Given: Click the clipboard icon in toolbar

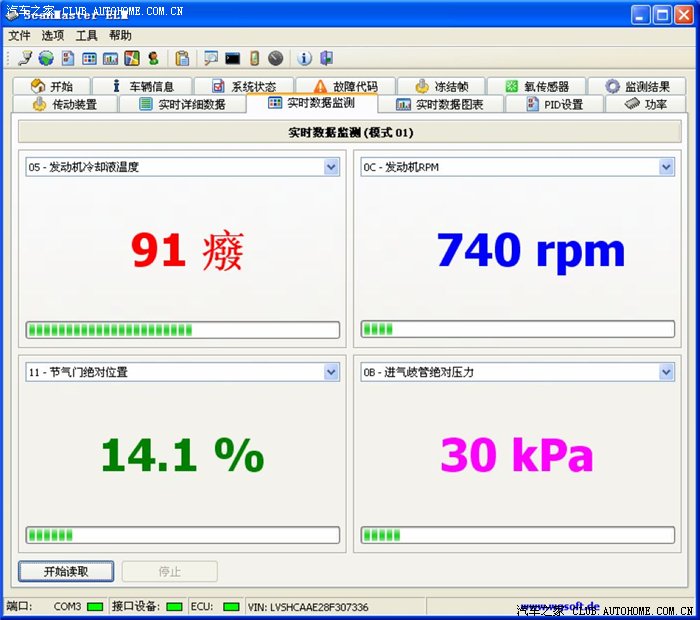Looking at the screenshot, I should [x=182, y=58].
